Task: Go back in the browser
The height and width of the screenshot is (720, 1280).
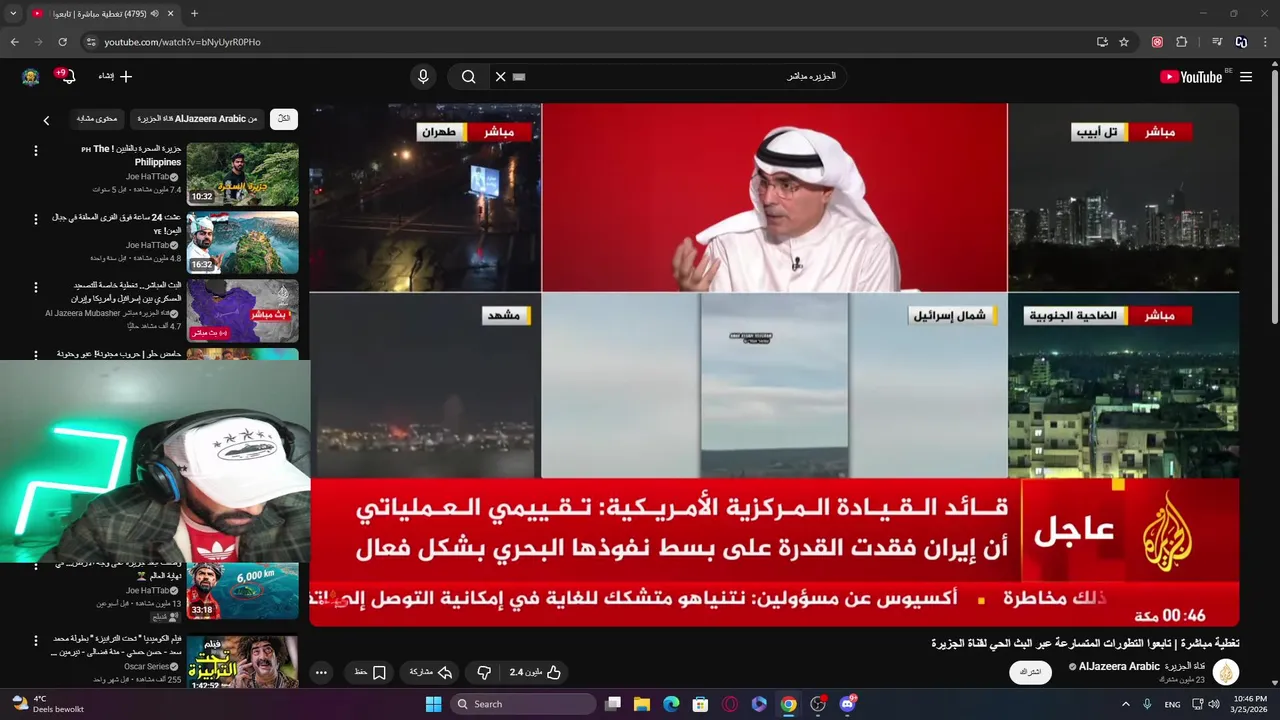Action: [x=14, y=42]
